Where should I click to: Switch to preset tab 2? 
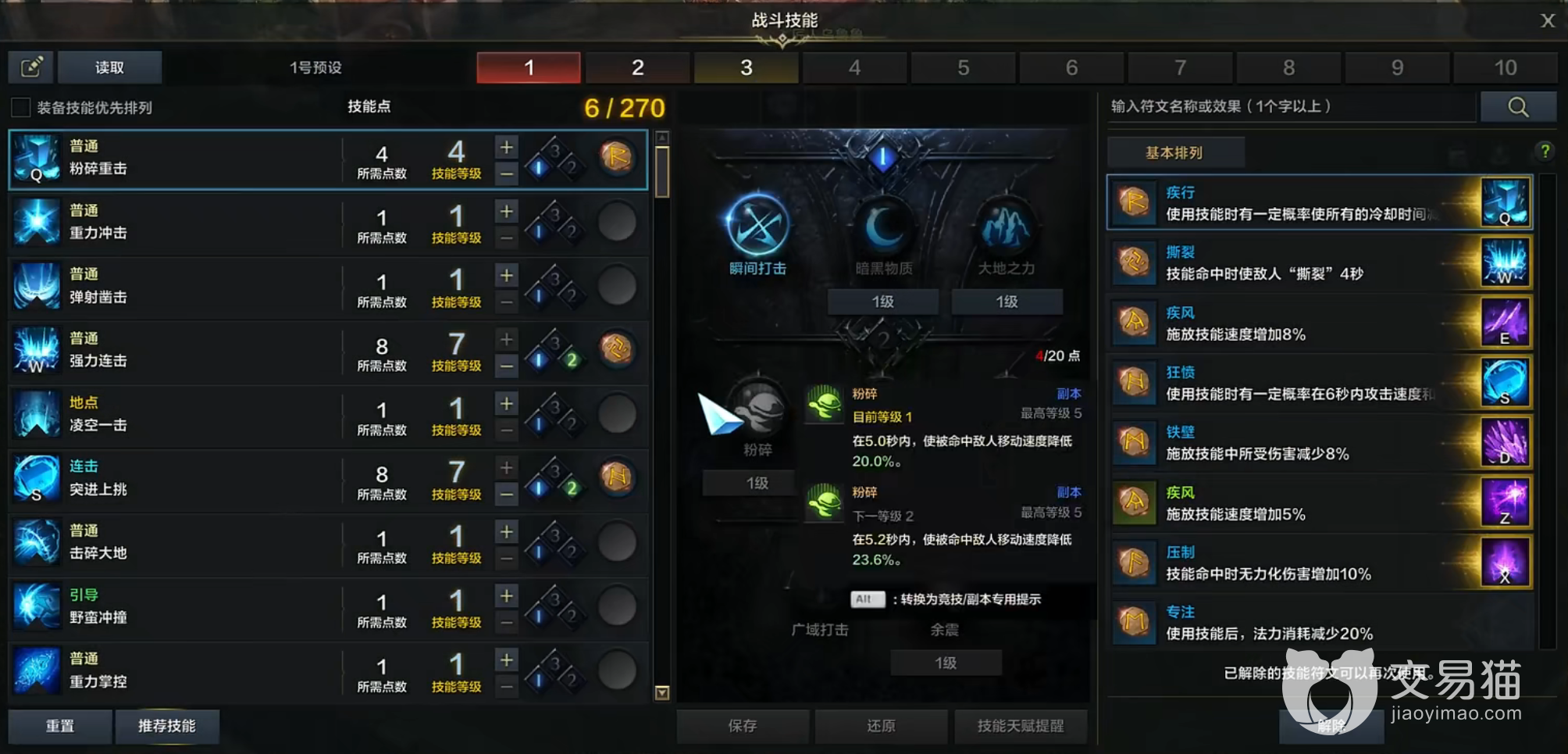tap(637, 68)
